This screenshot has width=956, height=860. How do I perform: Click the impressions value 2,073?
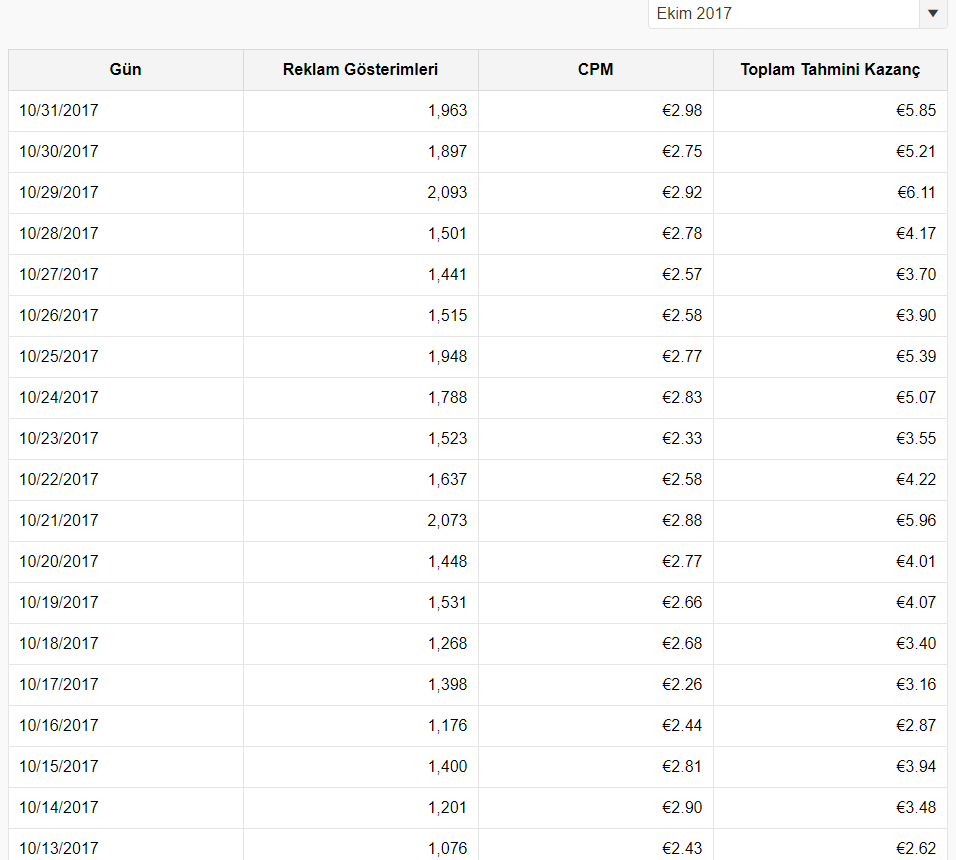click(x=448, y=520)
